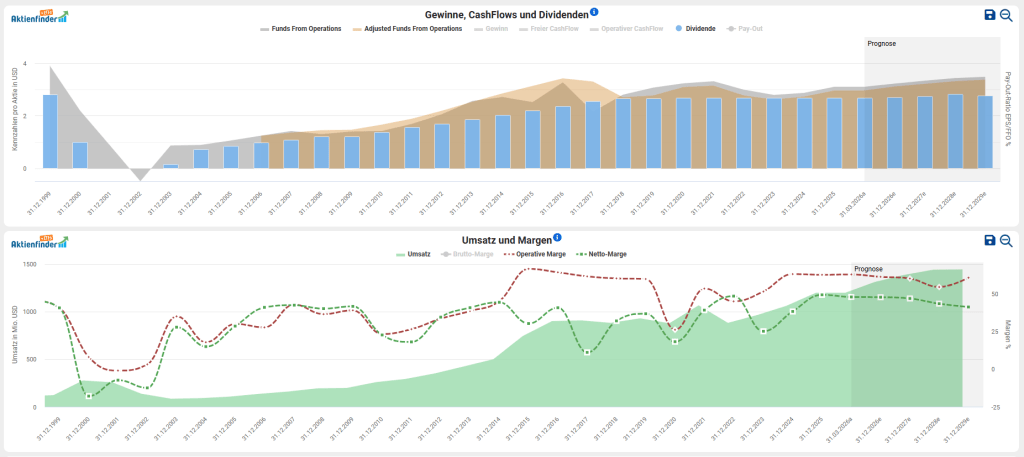Save the Gewinne, CashFlows und Dividenden chart
This screenshot has width=1024, height=457.
990,15
